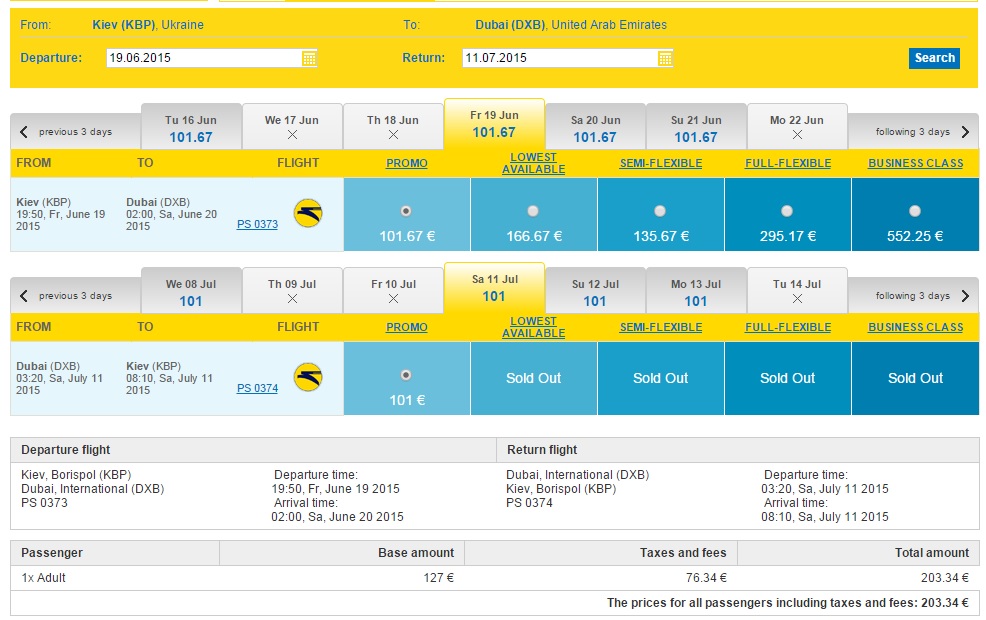The image size is (986, 620).
Task: Open the Return date calendar icon
Action: (x=665, y=58)
